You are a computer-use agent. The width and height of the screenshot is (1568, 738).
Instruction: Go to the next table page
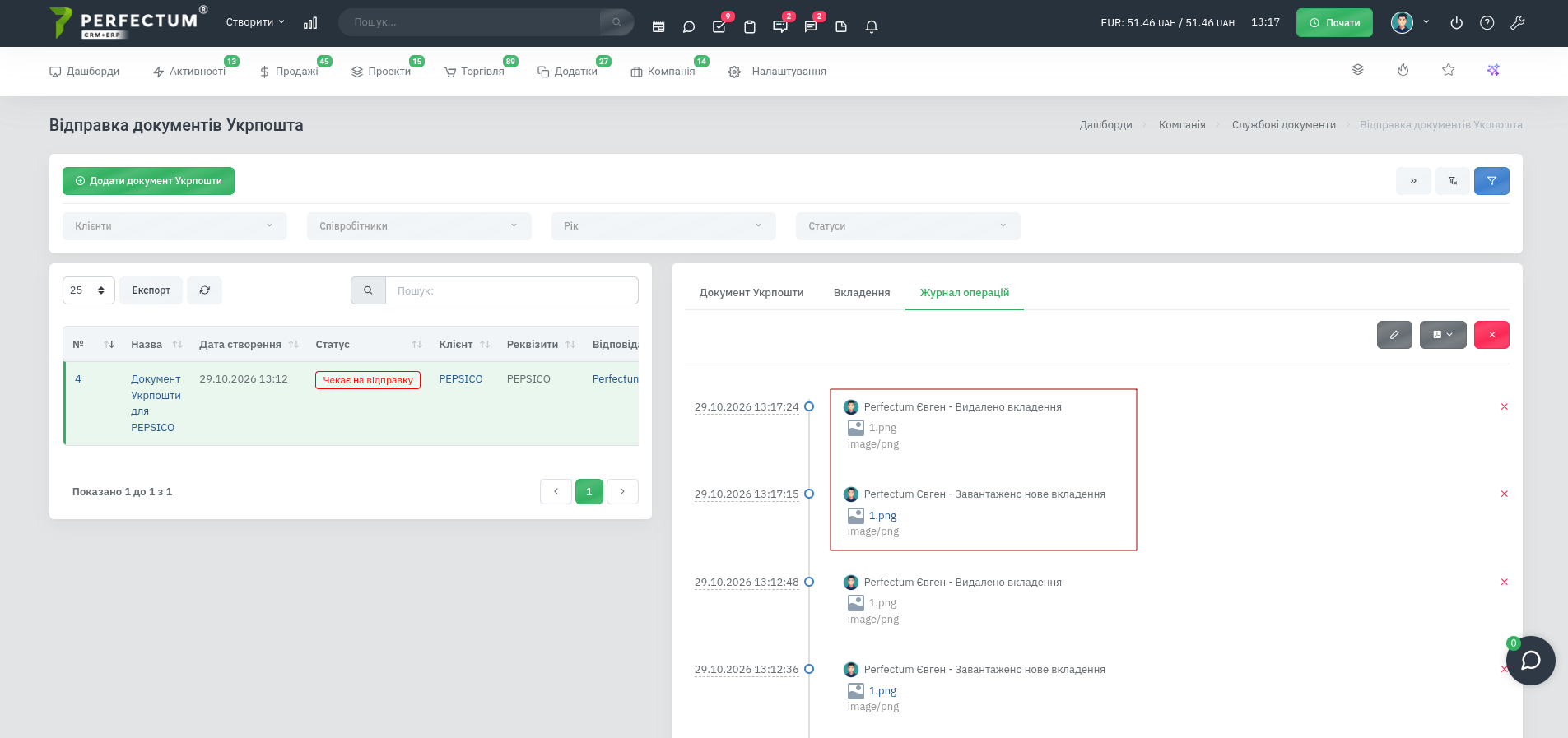[622, 491]
